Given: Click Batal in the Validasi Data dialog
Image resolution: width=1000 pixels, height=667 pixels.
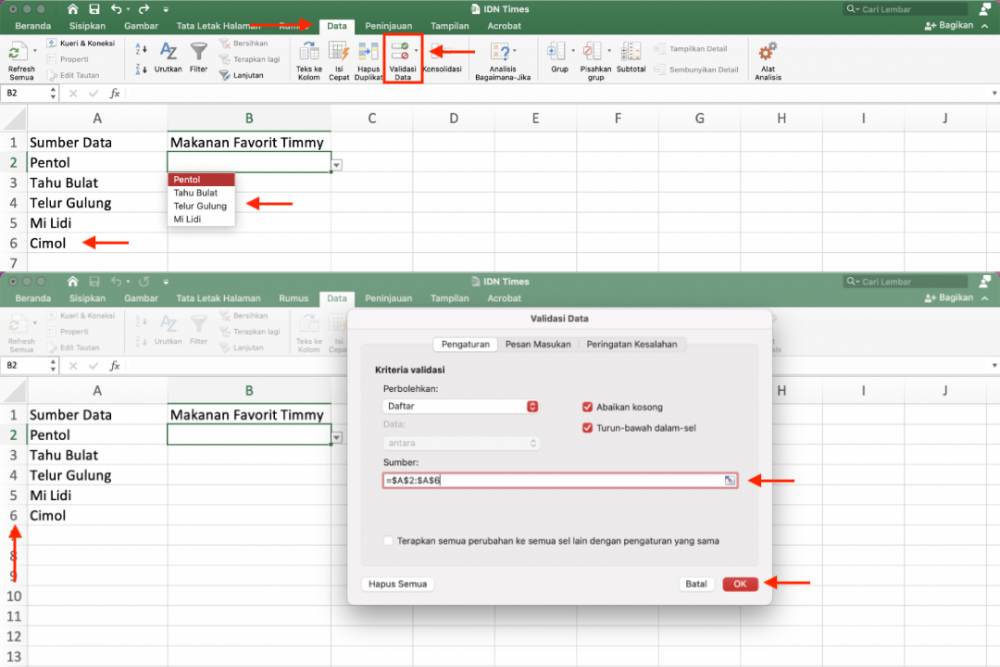Looking at the screenshot, I should (696, 584).
